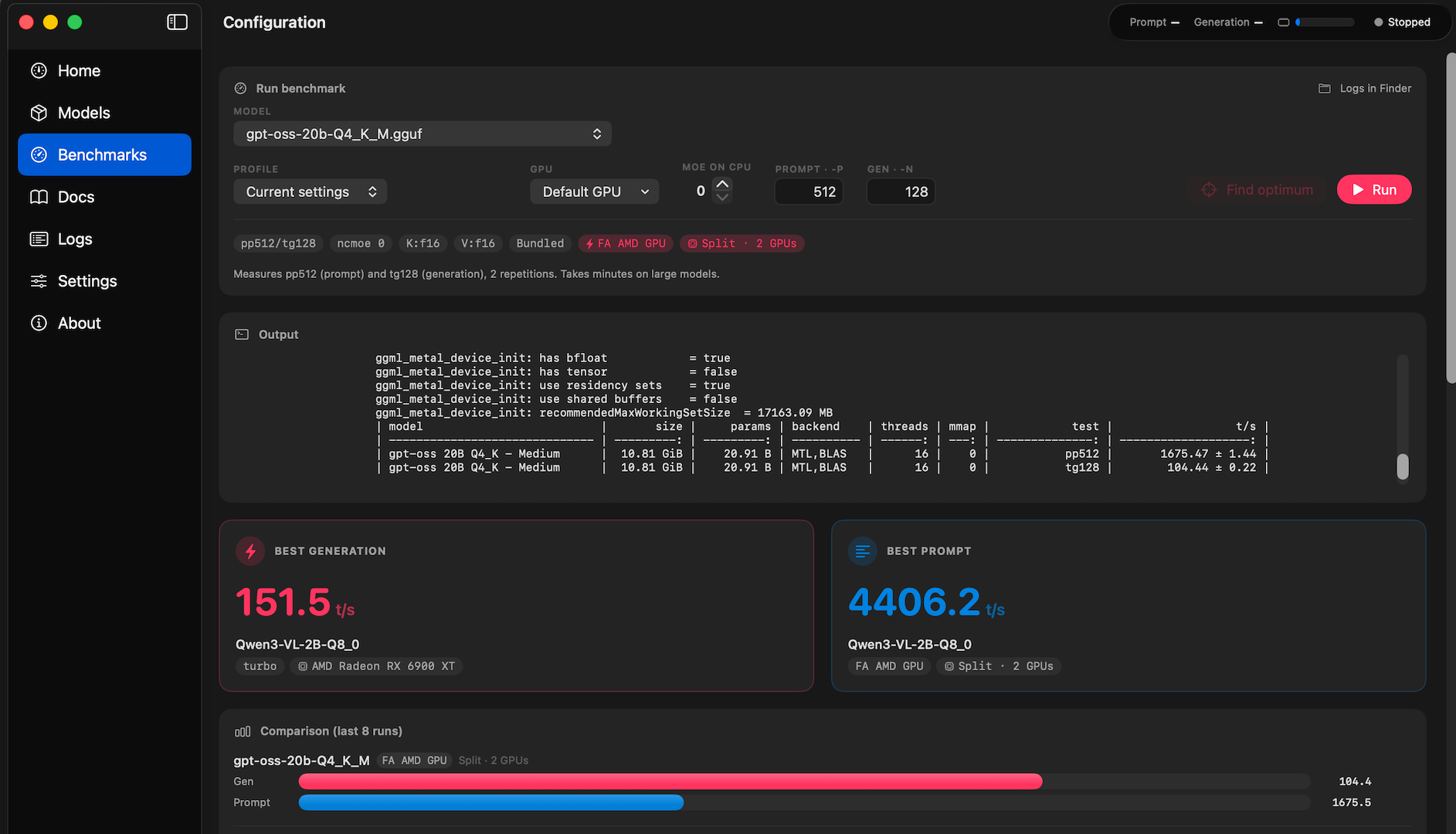Click the red Gen comparison bar
The width and height of the screenshot is (1456, 834).
(670, 781)
